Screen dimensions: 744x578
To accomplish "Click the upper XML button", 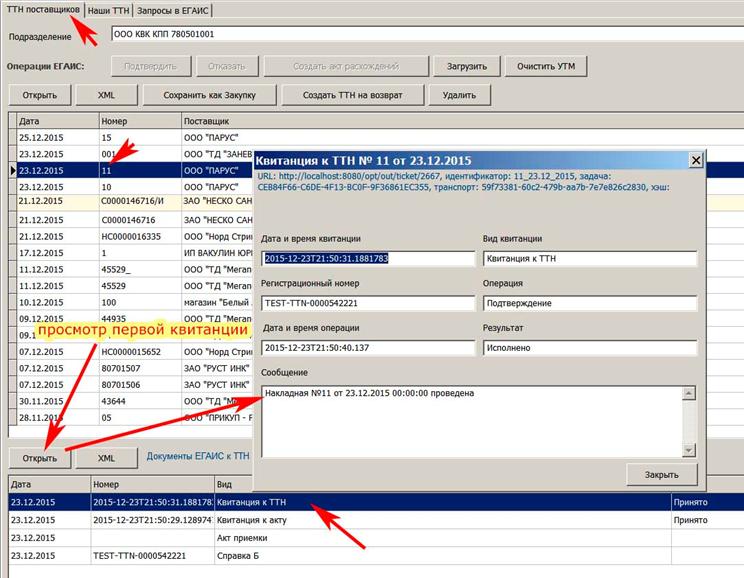I will 106,95.
